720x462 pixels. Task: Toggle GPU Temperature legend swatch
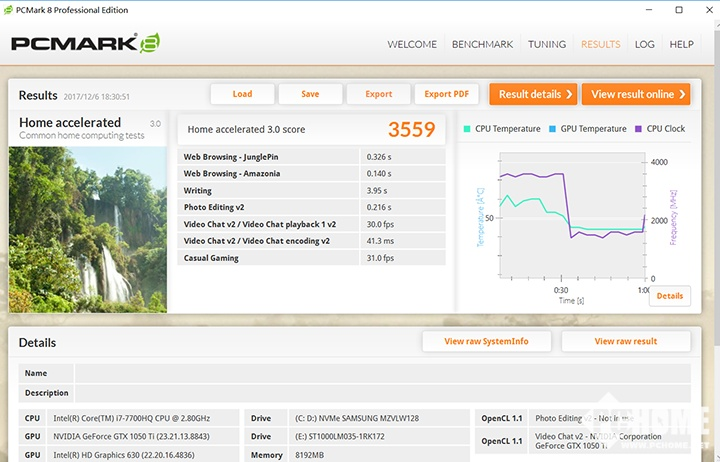point(552,129)
